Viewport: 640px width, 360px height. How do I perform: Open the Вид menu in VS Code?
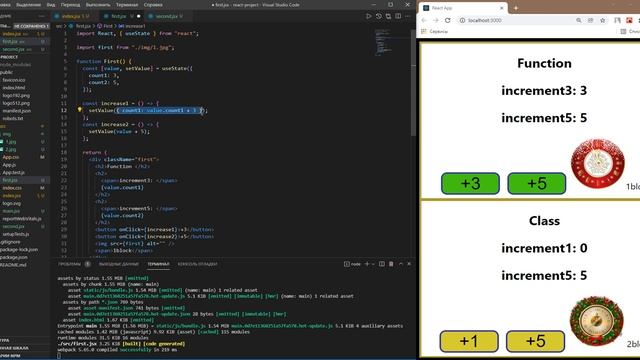coord(51,5)
